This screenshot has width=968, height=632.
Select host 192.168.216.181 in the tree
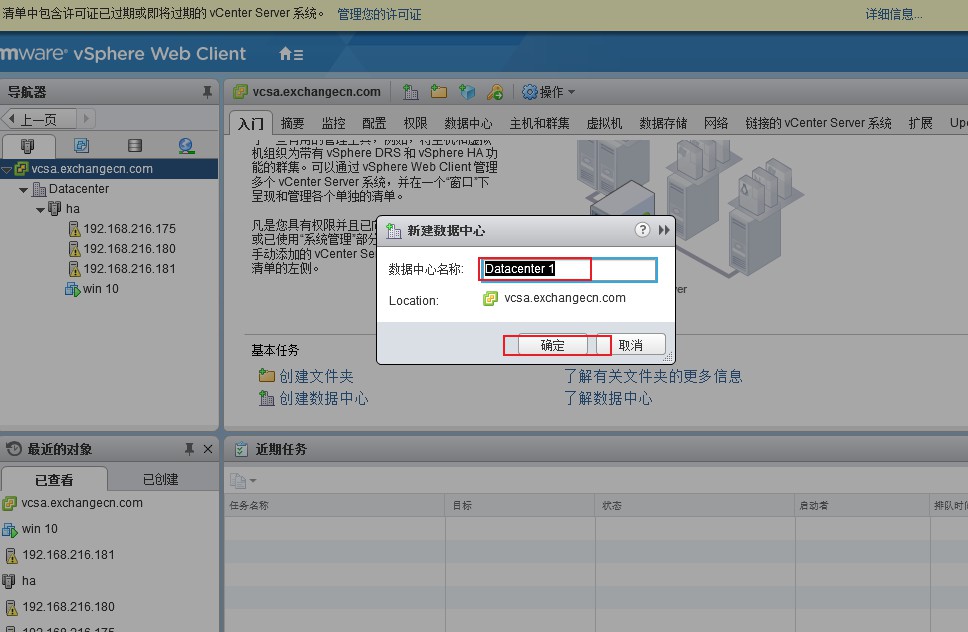(x=130, y=268)
